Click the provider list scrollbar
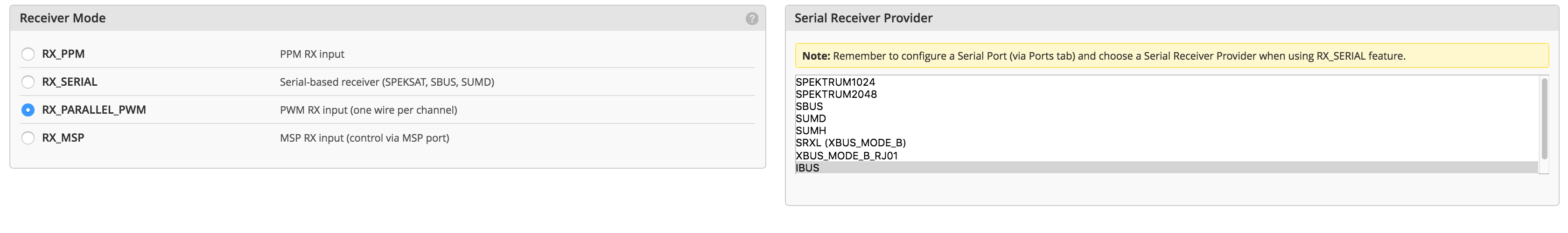Screen dimensions: 1568x233 coord(1544,119)
